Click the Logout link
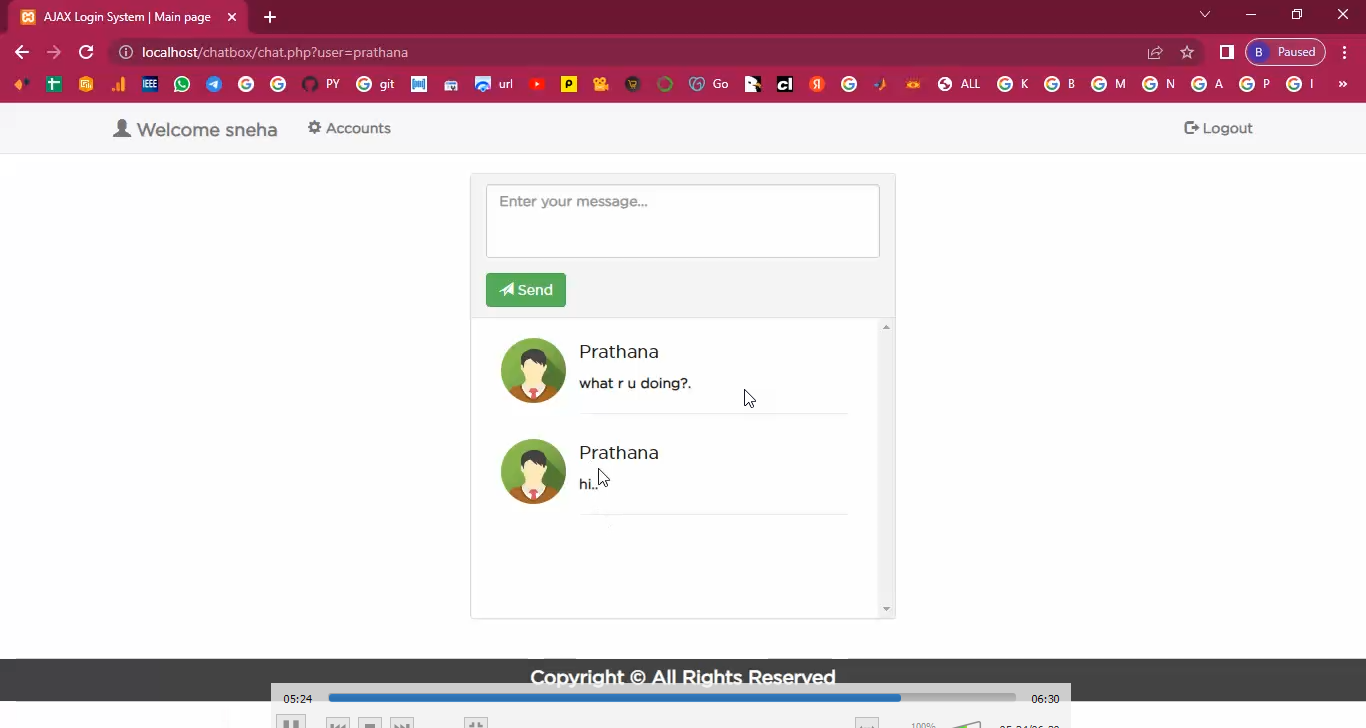The height and width of the screenshot is (728, 1366). pyautogui.click(x=1218, y=128)
